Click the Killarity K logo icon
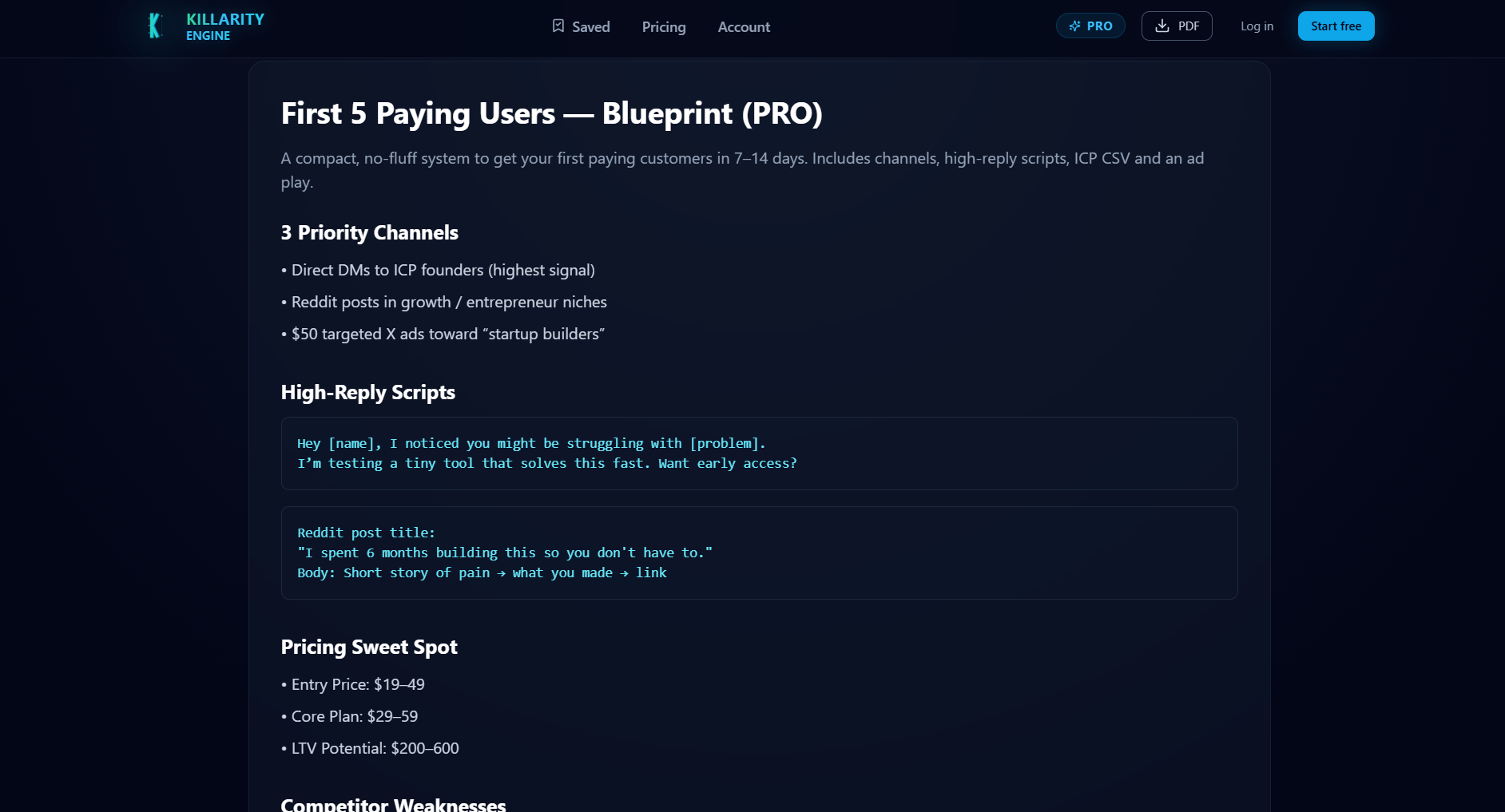Image resolution: width=1505 pixels, height=812 pixels. 156,26
